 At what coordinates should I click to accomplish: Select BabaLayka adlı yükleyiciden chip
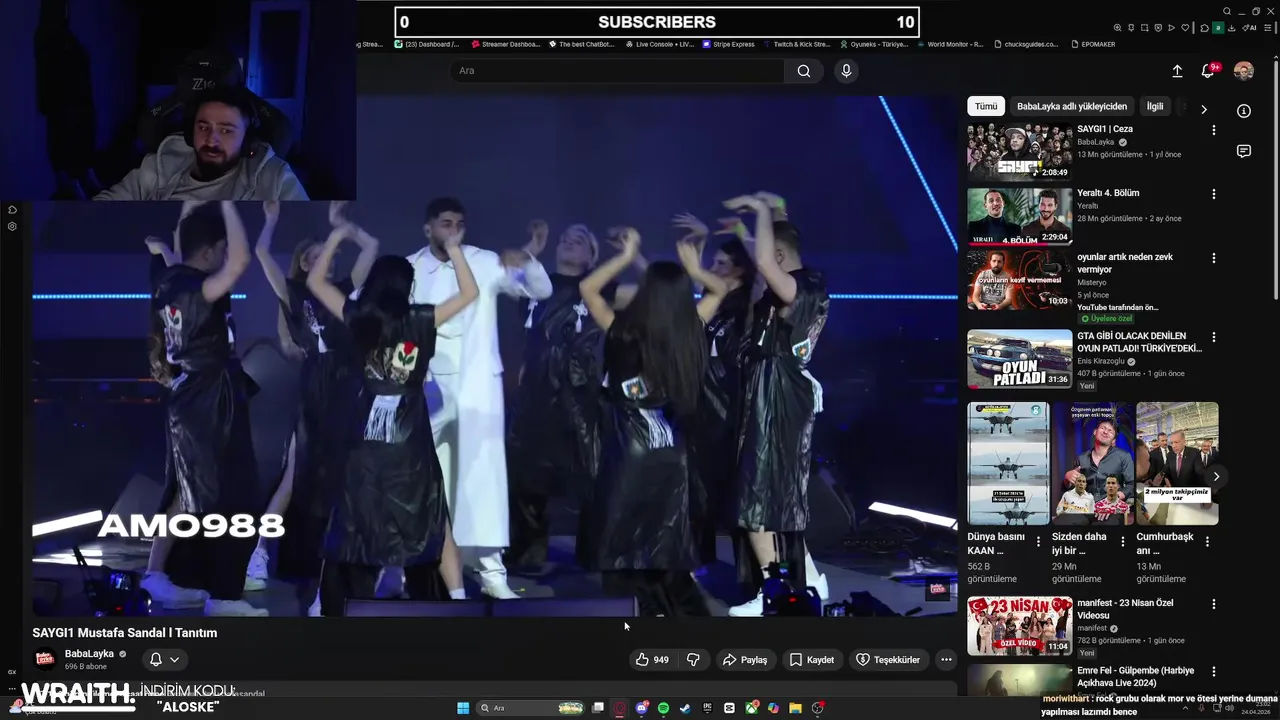click(x=1072, y=106)
